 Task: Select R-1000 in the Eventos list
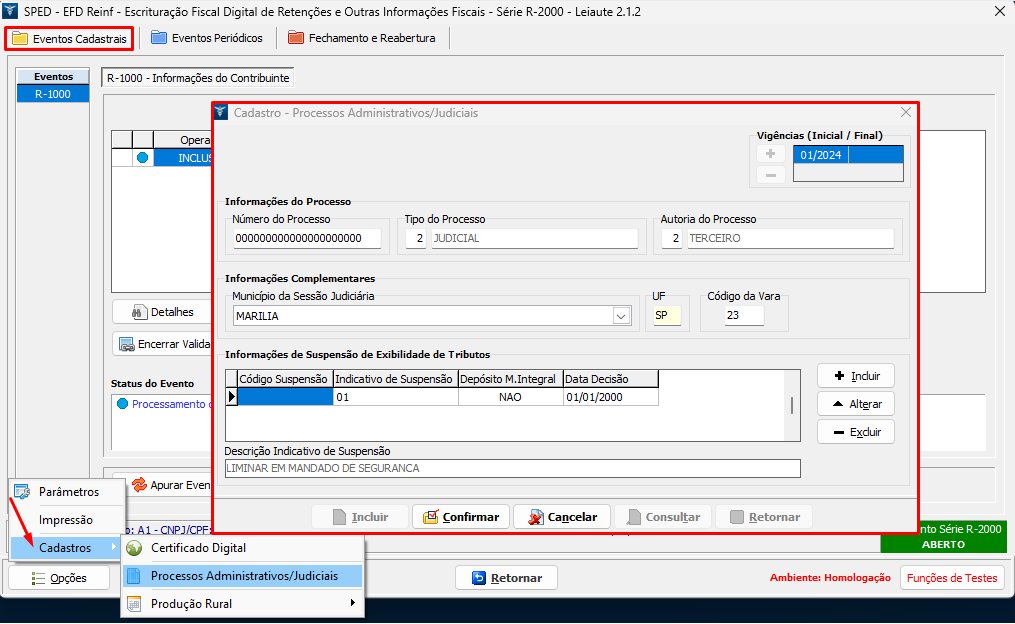tap(53, 94)
